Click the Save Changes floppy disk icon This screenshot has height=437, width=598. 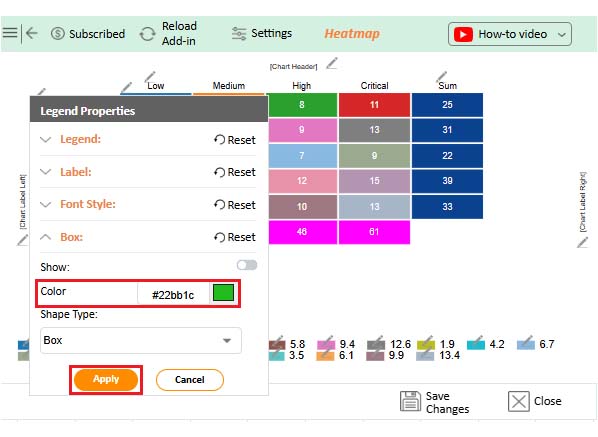[x=410, y=401]
